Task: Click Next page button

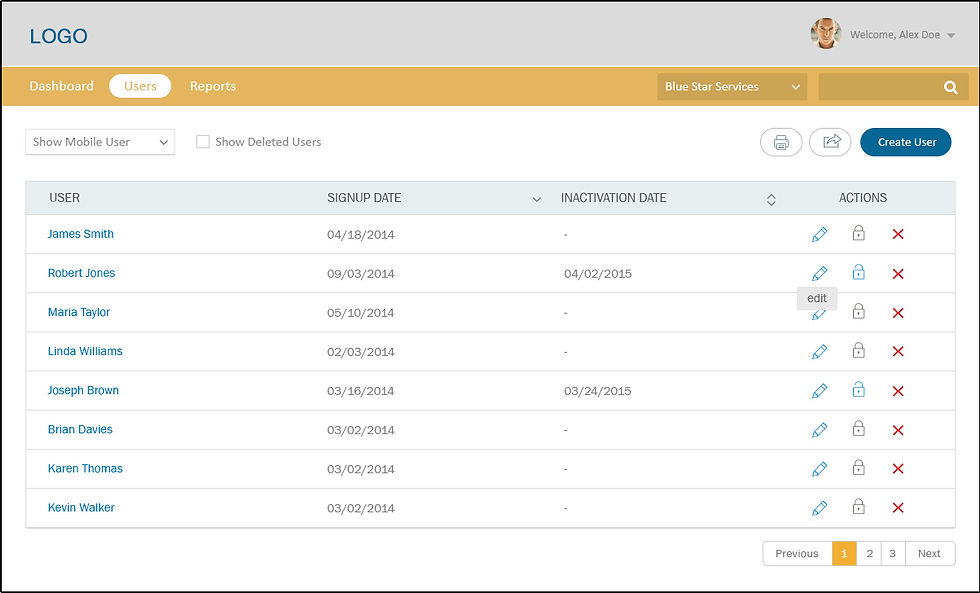Action: (x=929, y=554)
